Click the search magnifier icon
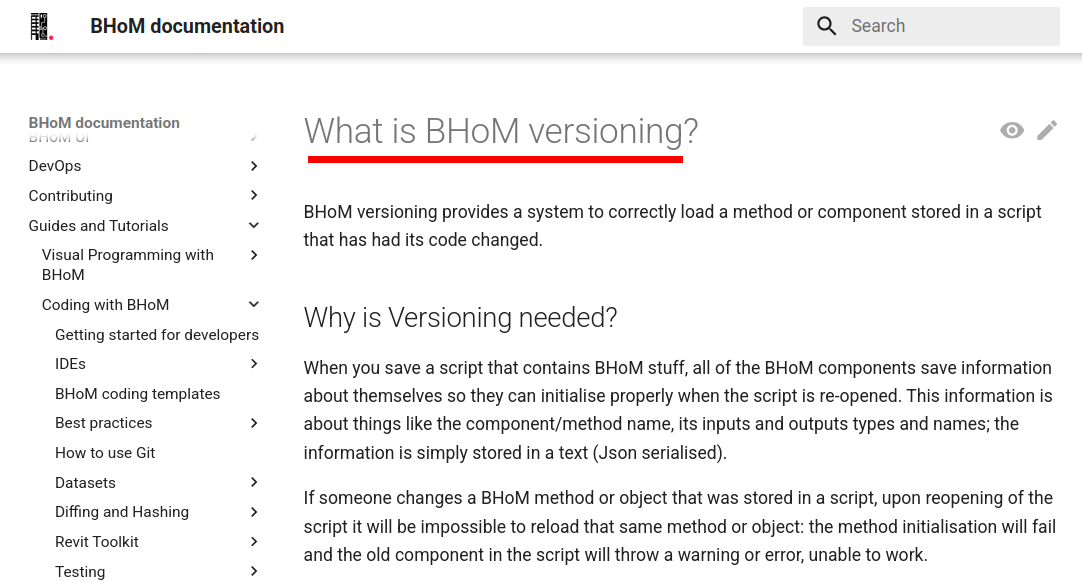Viewport: 1082px width, 583px height. point(826,26)
